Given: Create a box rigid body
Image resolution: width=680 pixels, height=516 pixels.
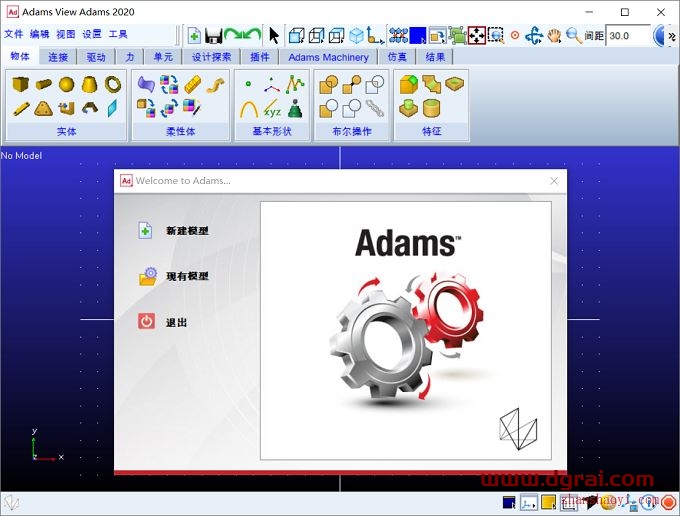Looking at the screenshot, I should pos(20,85).
